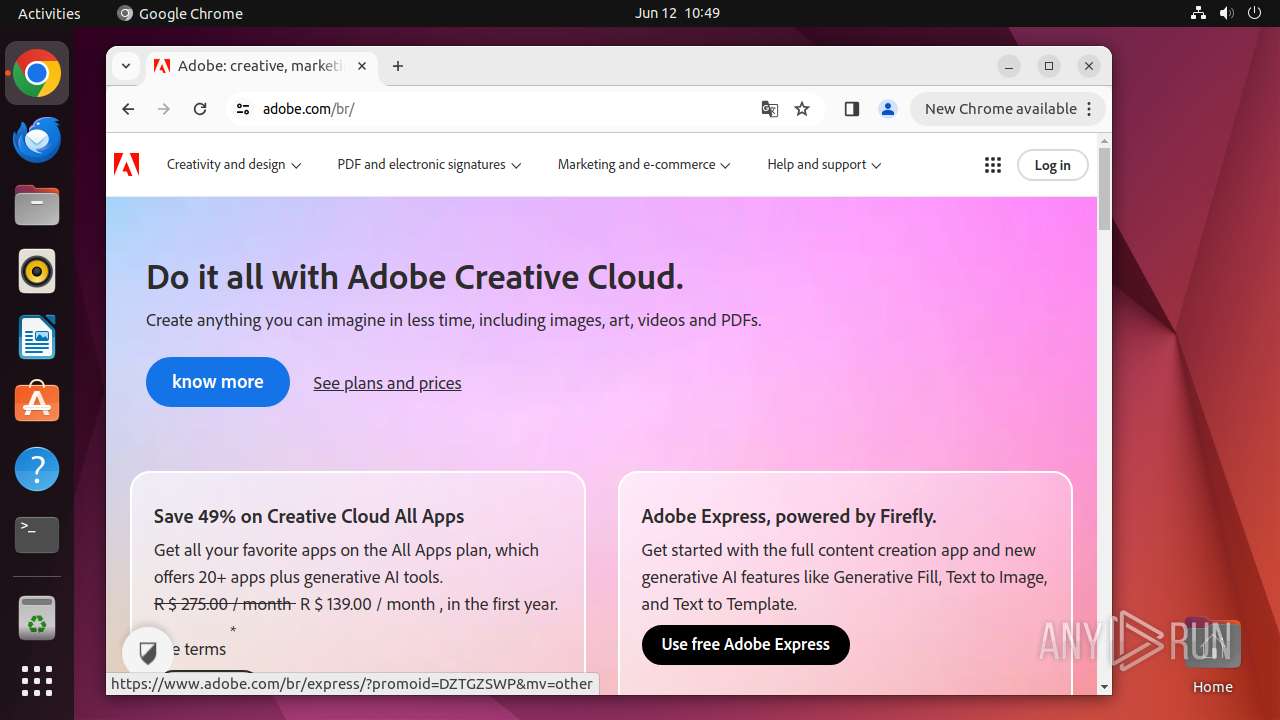Expand Marketing and e-commerce menu
Screen dimensions: 1280x720
coord(644,165)
